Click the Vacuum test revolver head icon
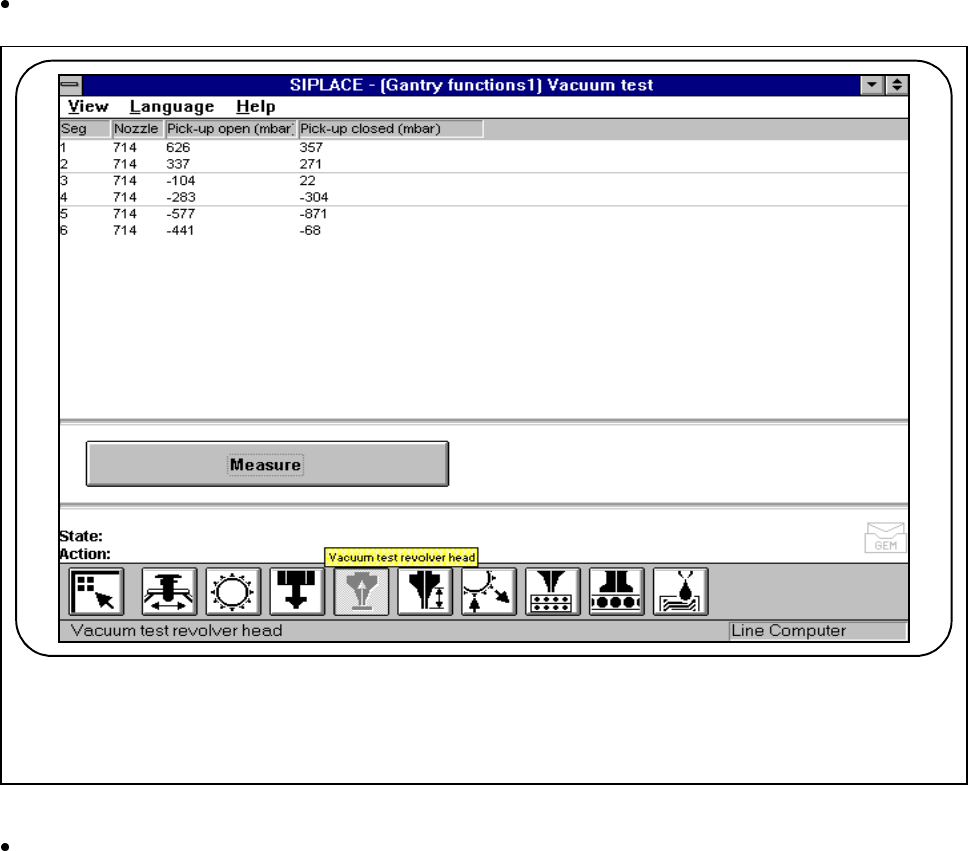 (361, 592)
